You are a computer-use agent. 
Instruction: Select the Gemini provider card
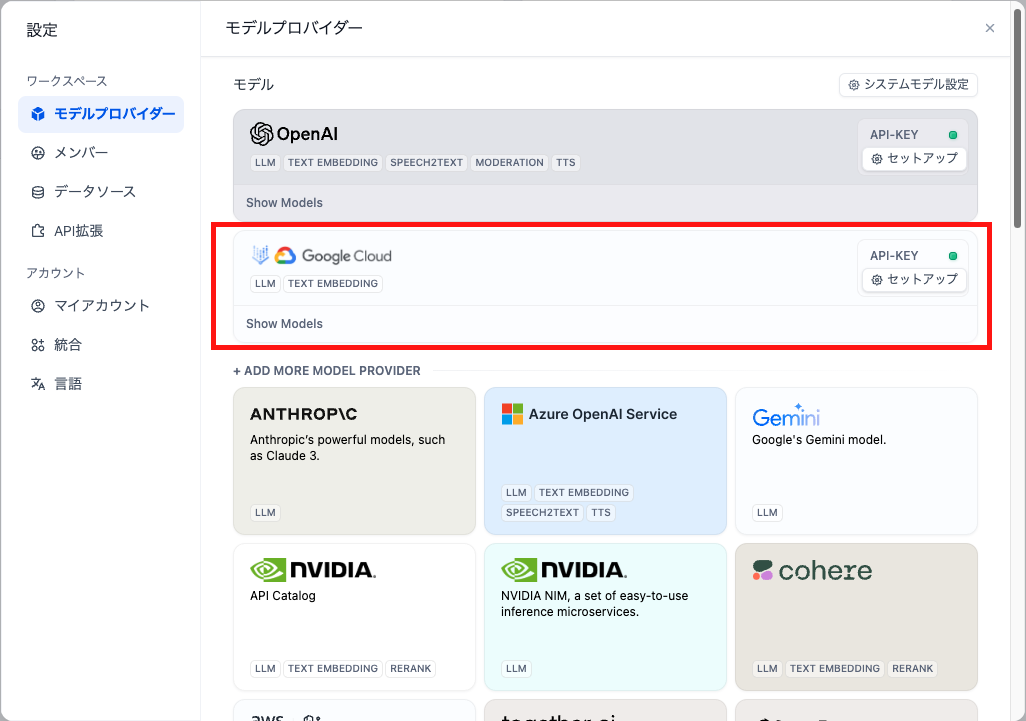click(857, 461)
